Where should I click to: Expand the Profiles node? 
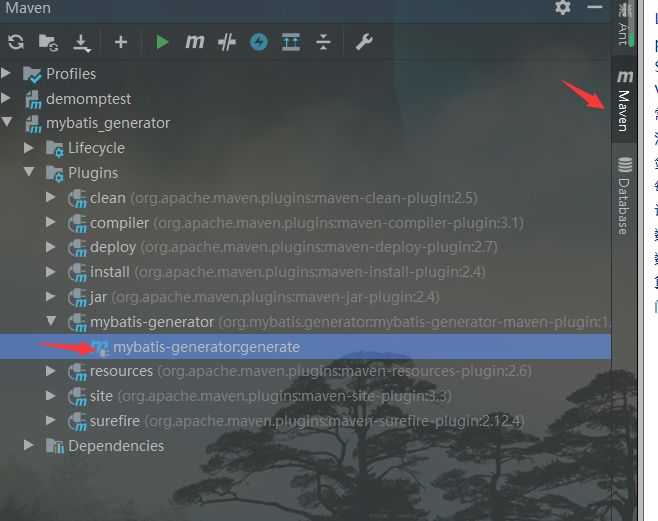pyautogui.click(x=6, y=73)
